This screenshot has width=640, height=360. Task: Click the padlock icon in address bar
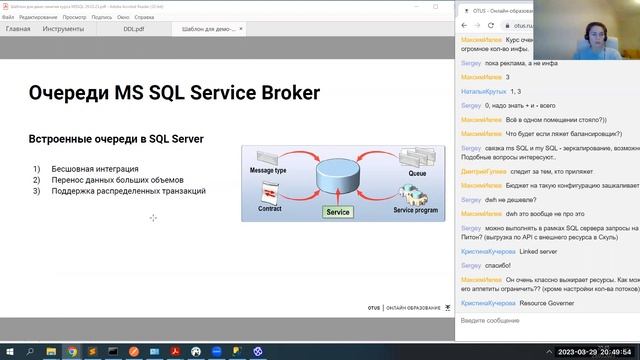point(507,25)
